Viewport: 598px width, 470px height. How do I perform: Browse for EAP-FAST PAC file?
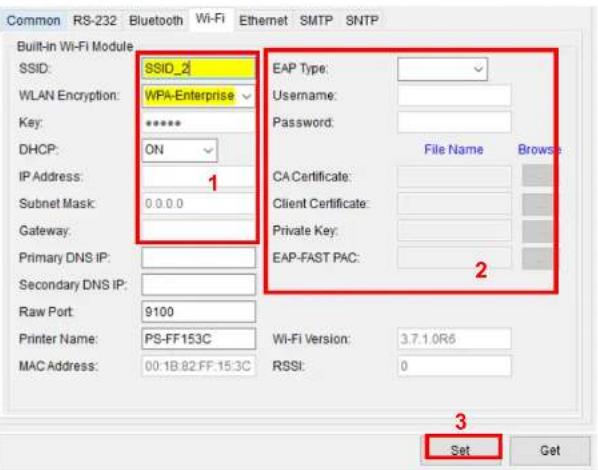[537, 258]
